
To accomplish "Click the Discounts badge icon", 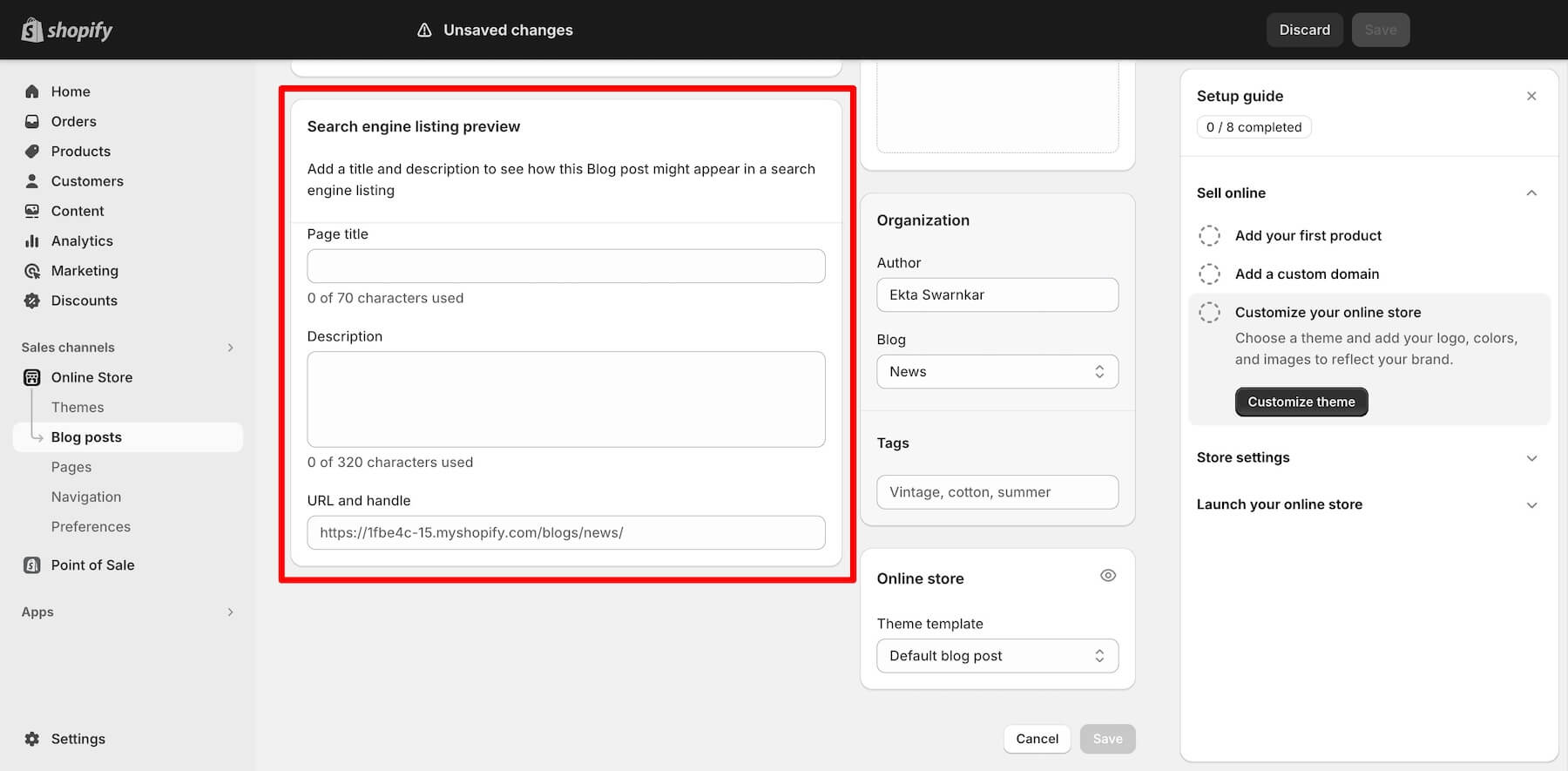I will (x=32, y=301).
